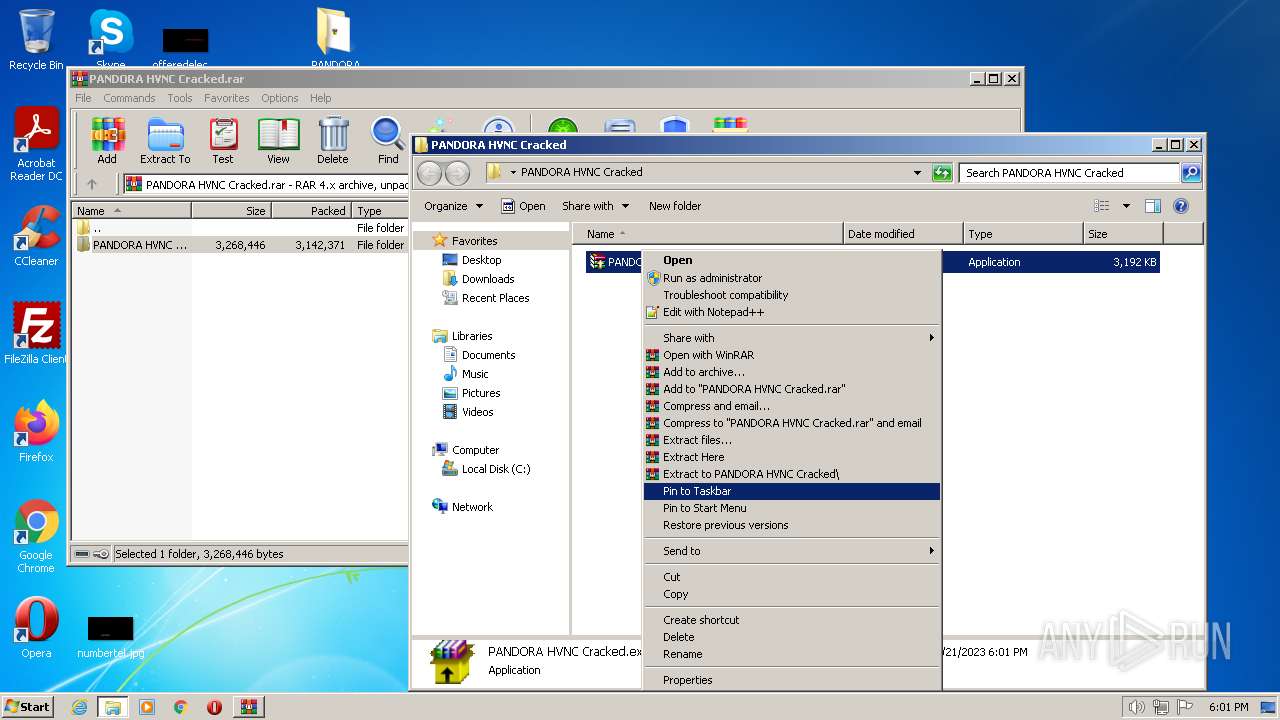This screenshot has height=720, width=1280.
Task: Open the Commands menu in WinRAR
Action: (x=129, y=98)
